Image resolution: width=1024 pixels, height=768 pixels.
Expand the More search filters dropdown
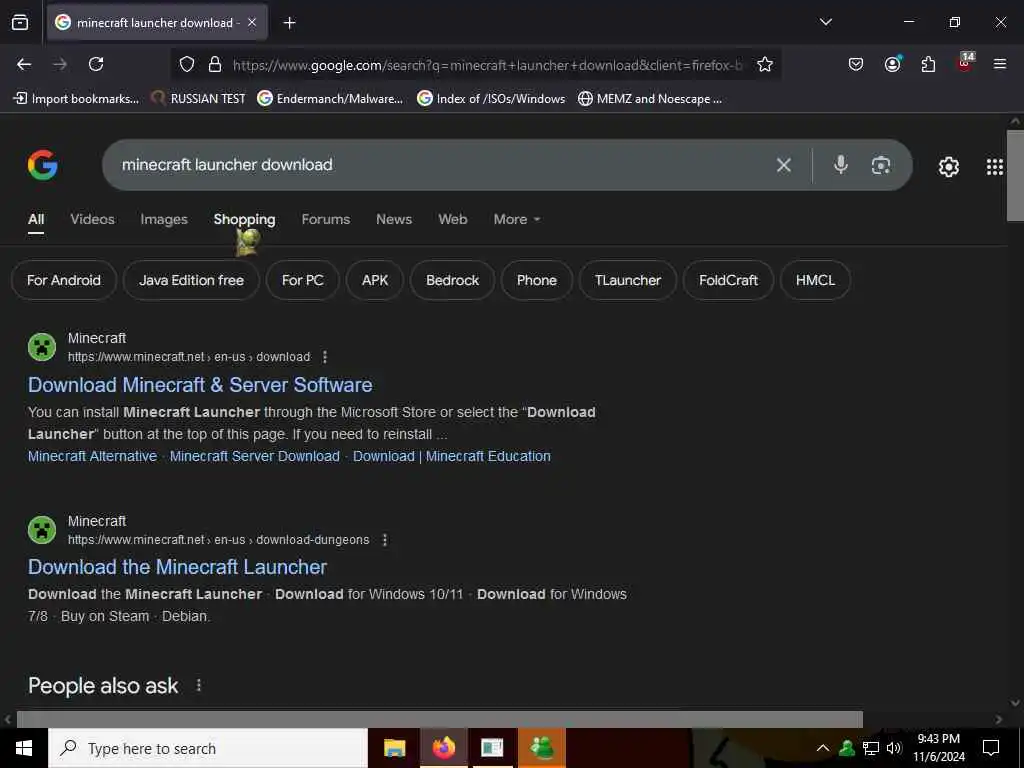click(x=517, y=219)
